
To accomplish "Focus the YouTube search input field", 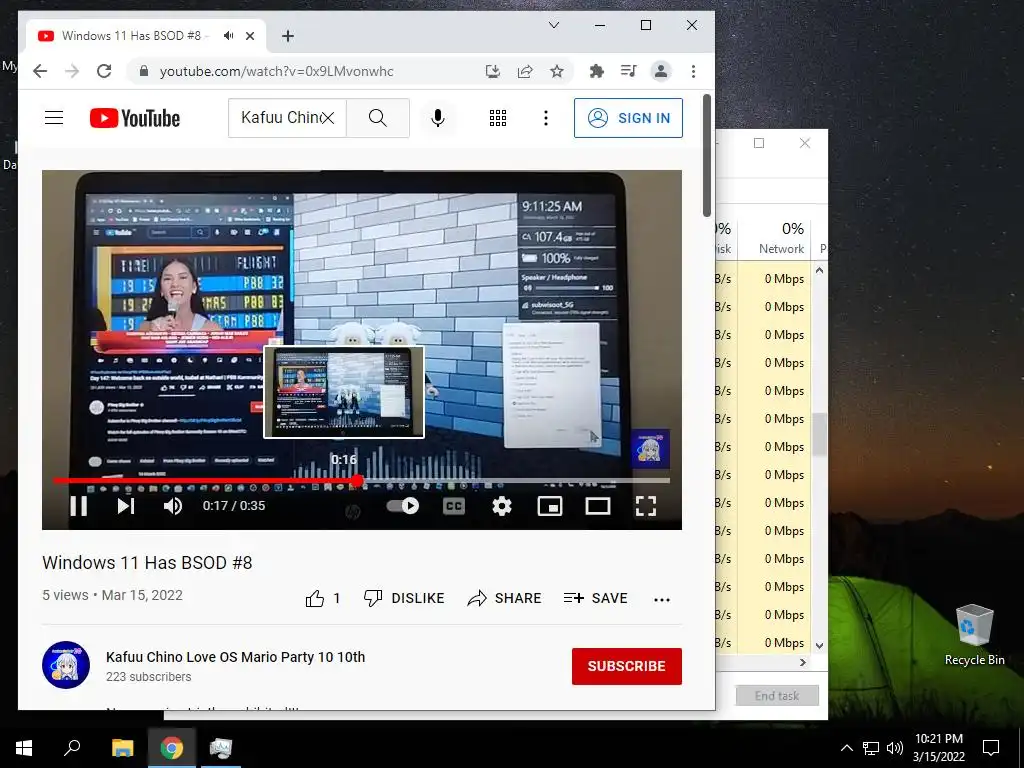I will [x=281, y=118].
